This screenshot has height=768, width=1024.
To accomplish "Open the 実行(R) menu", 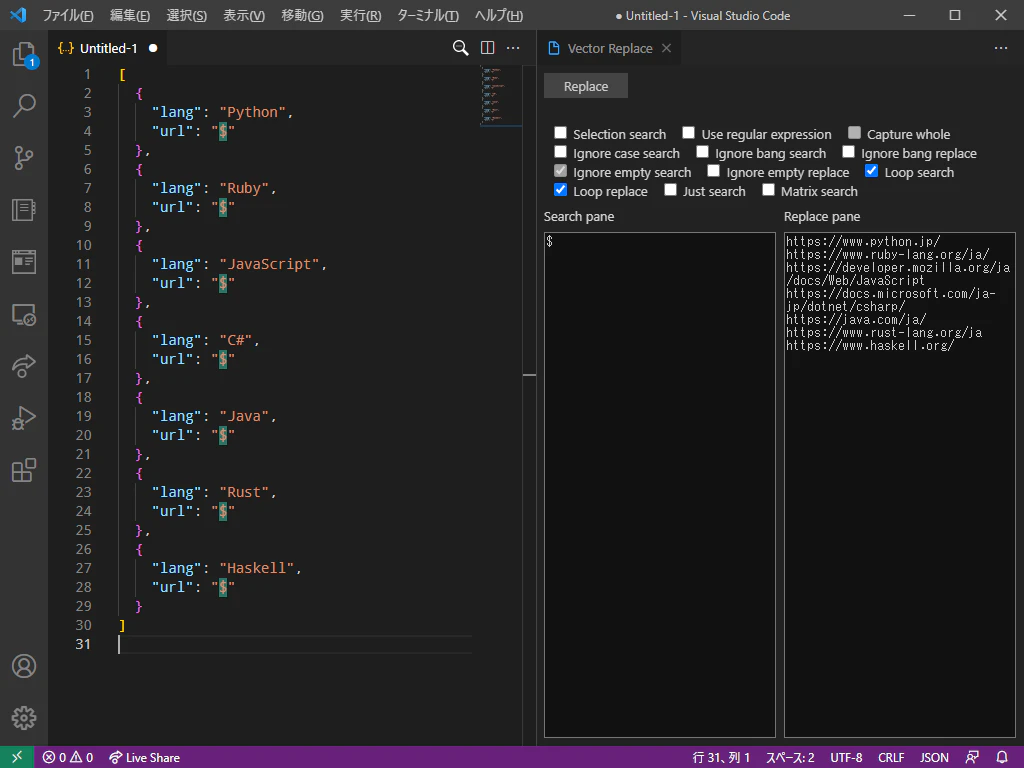I will click(x=360, y=15).
